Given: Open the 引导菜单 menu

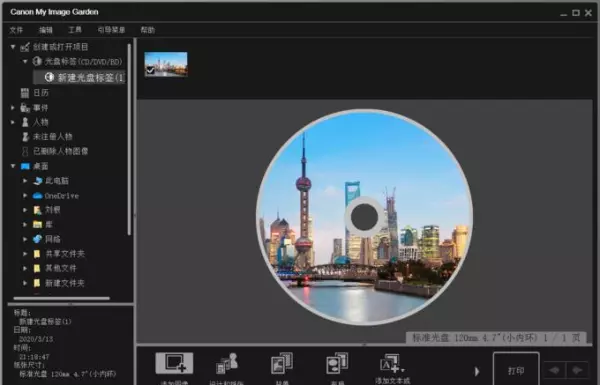Looking at the screenshot, I should point(111,30).
